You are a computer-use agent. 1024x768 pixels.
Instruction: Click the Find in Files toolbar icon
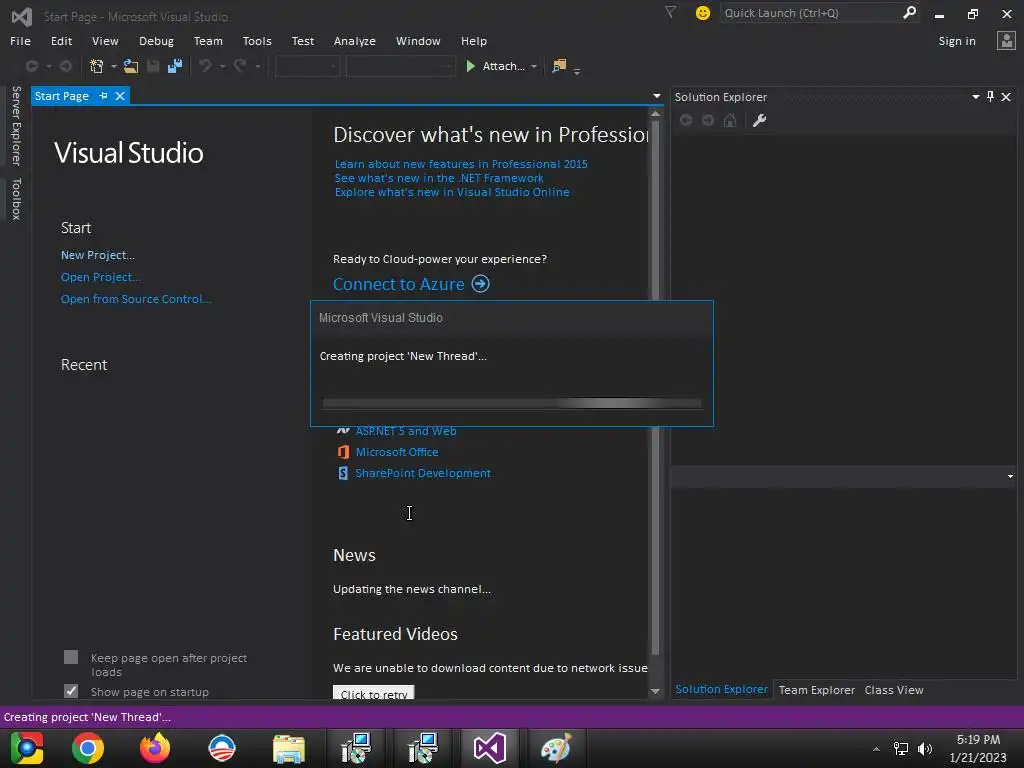click(559, 66)
